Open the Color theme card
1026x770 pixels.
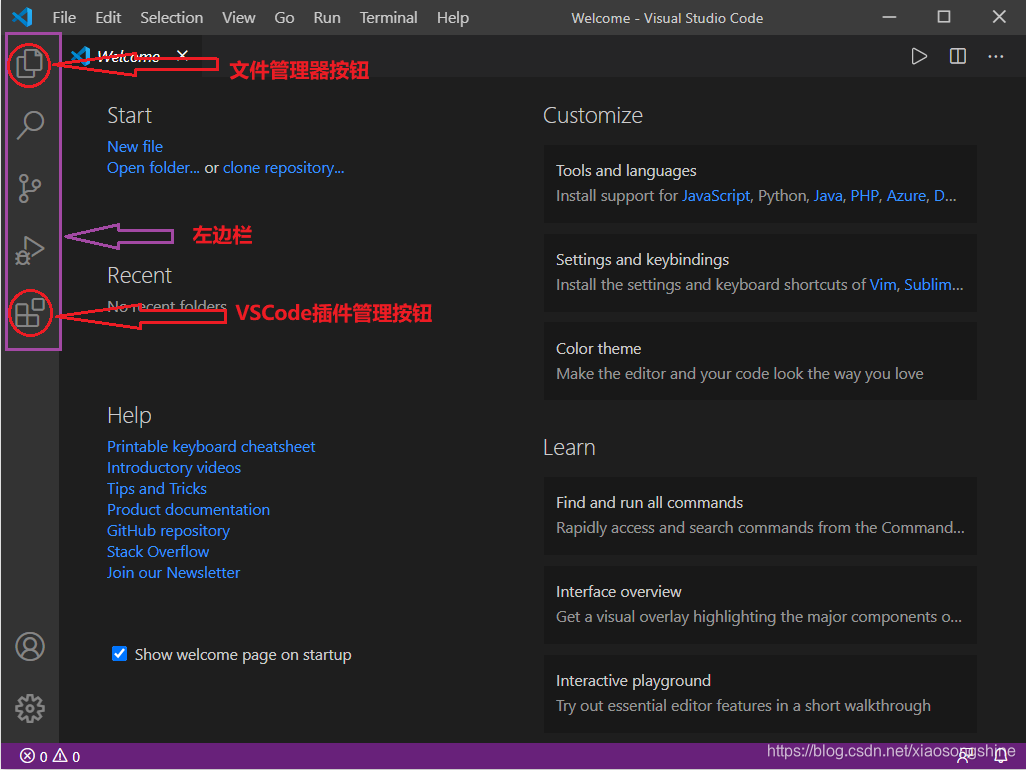[760, 361]
